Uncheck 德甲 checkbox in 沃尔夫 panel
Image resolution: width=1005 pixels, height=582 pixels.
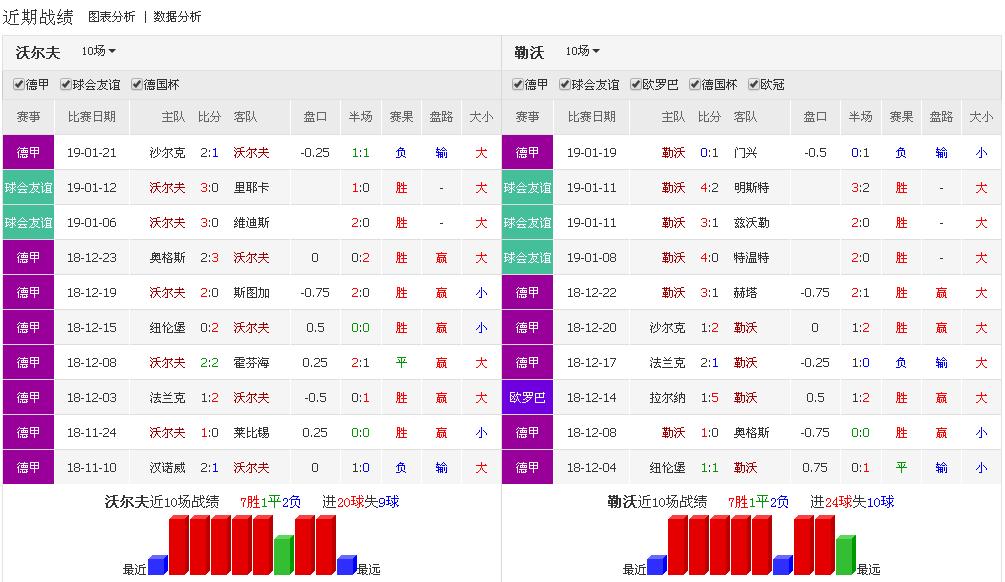click(19, 85)
